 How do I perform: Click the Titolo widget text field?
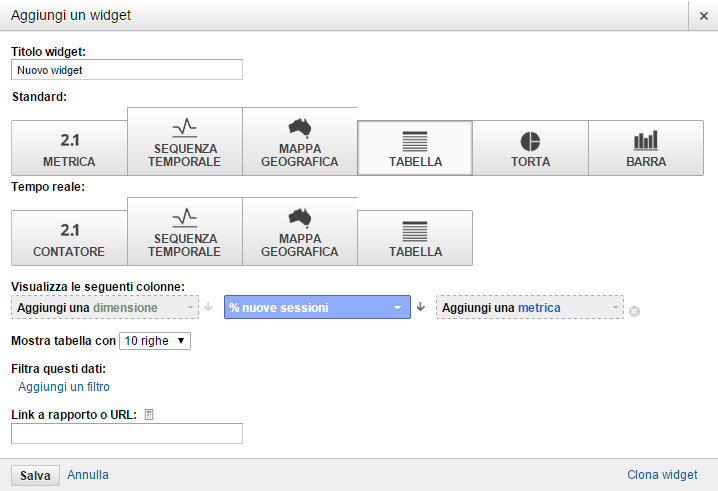pos(127,70)
